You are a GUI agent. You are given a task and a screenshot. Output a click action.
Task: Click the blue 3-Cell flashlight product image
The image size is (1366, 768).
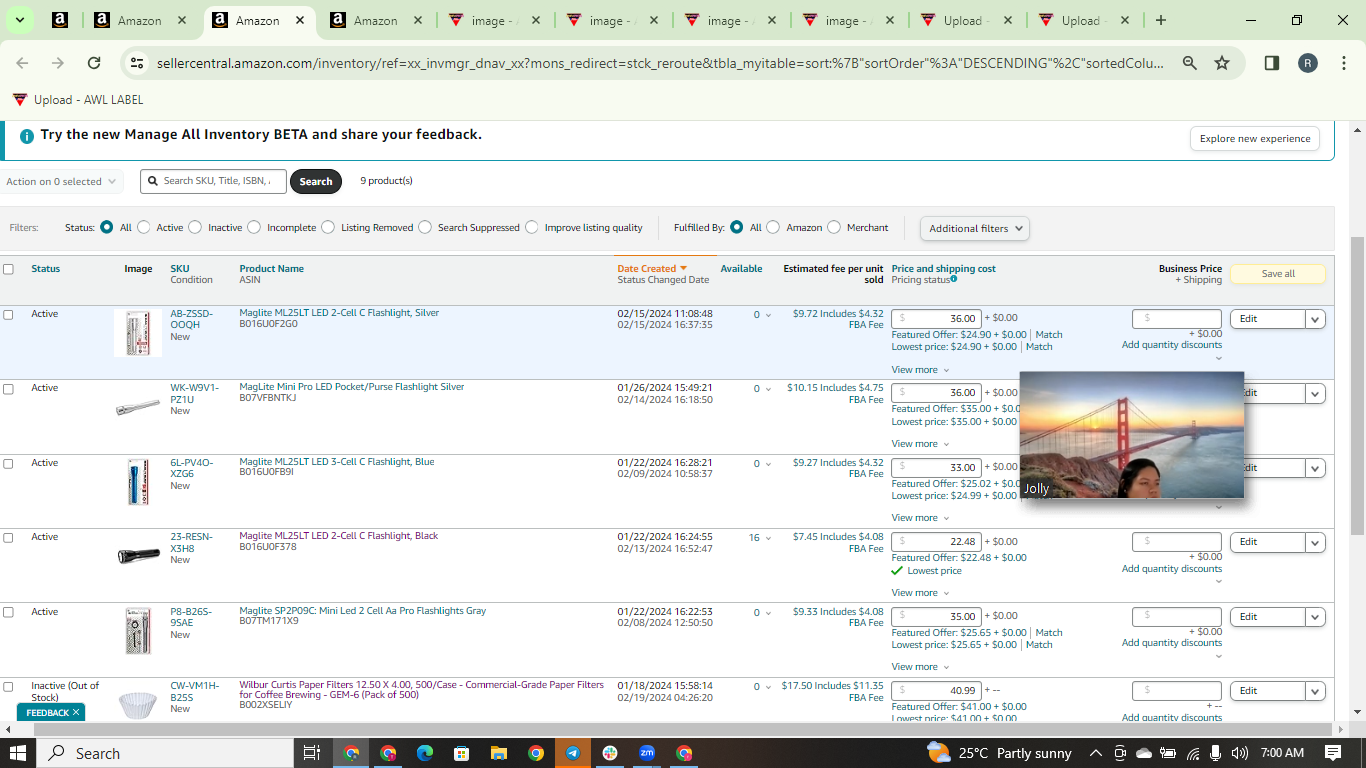pyautogui.click(x=138, y=482)
